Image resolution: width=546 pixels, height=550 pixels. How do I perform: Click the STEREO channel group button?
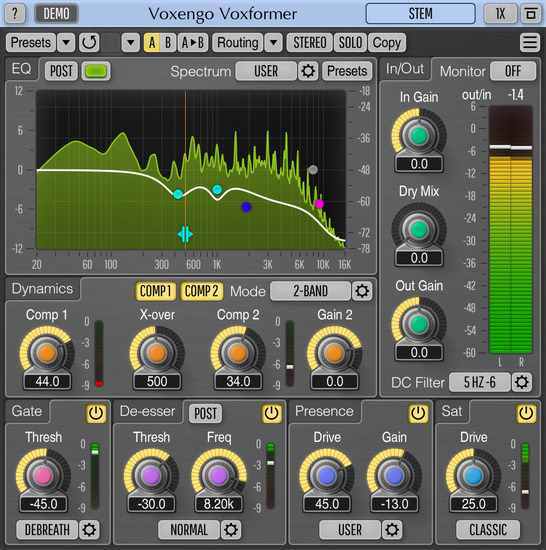pyautogui.click(x=310, y=43)
